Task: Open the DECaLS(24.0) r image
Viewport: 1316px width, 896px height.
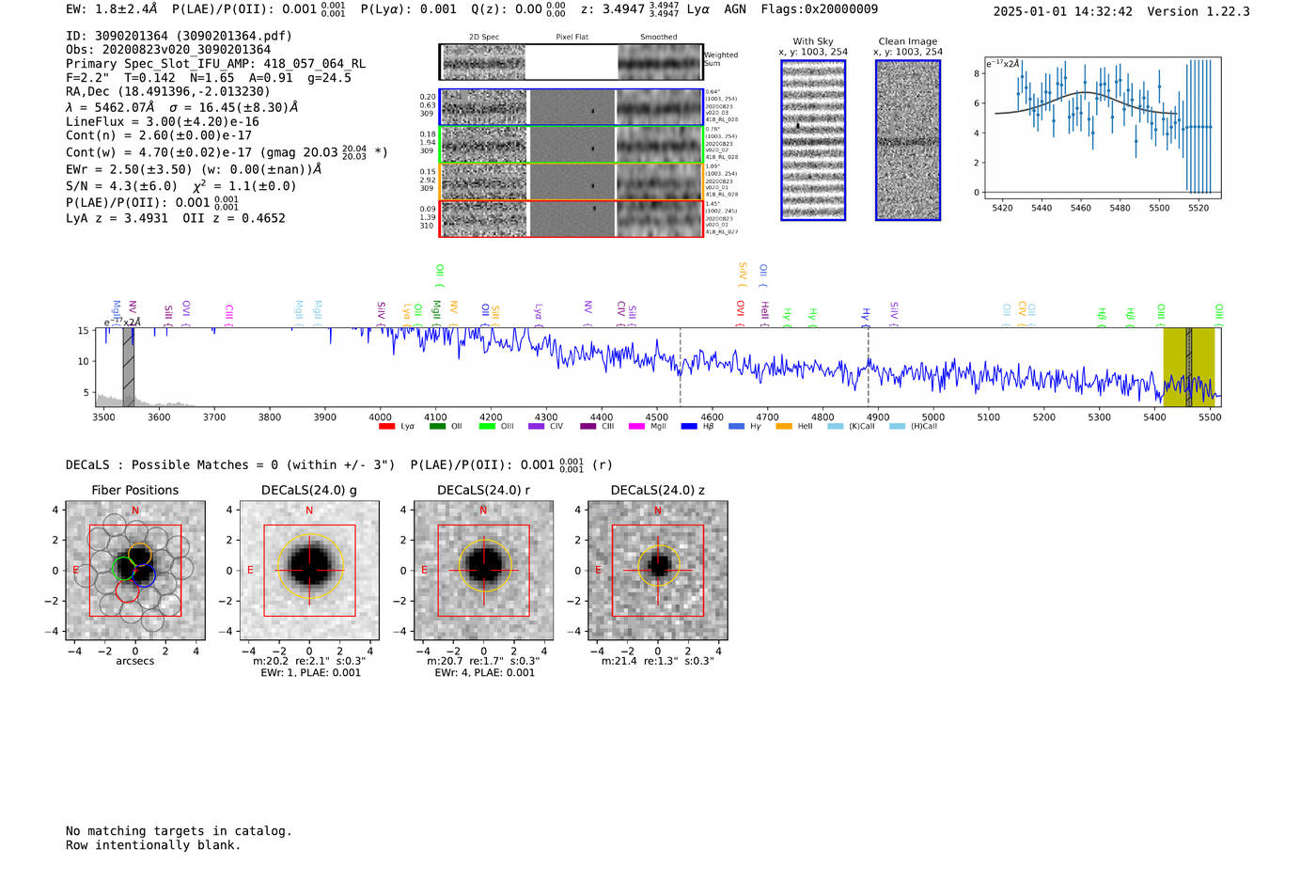Action: (483, 570)
